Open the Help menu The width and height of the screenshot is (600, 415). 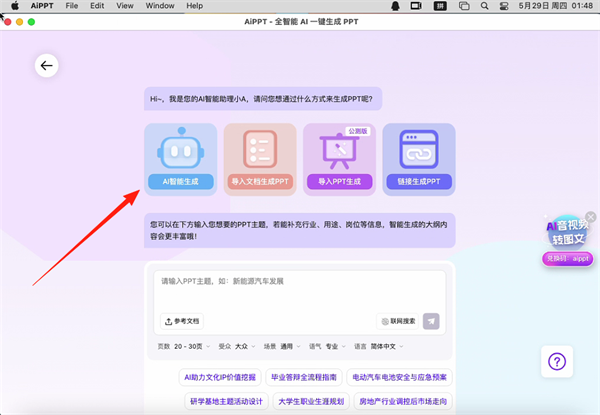[194, 6]
